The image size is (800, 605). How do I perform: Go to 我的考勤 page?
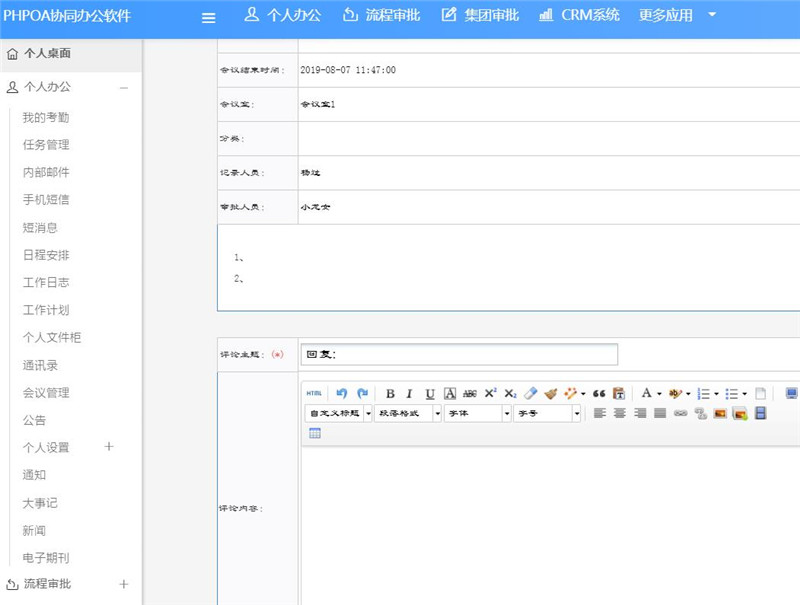pyautogui.click(x=44, y=117)
